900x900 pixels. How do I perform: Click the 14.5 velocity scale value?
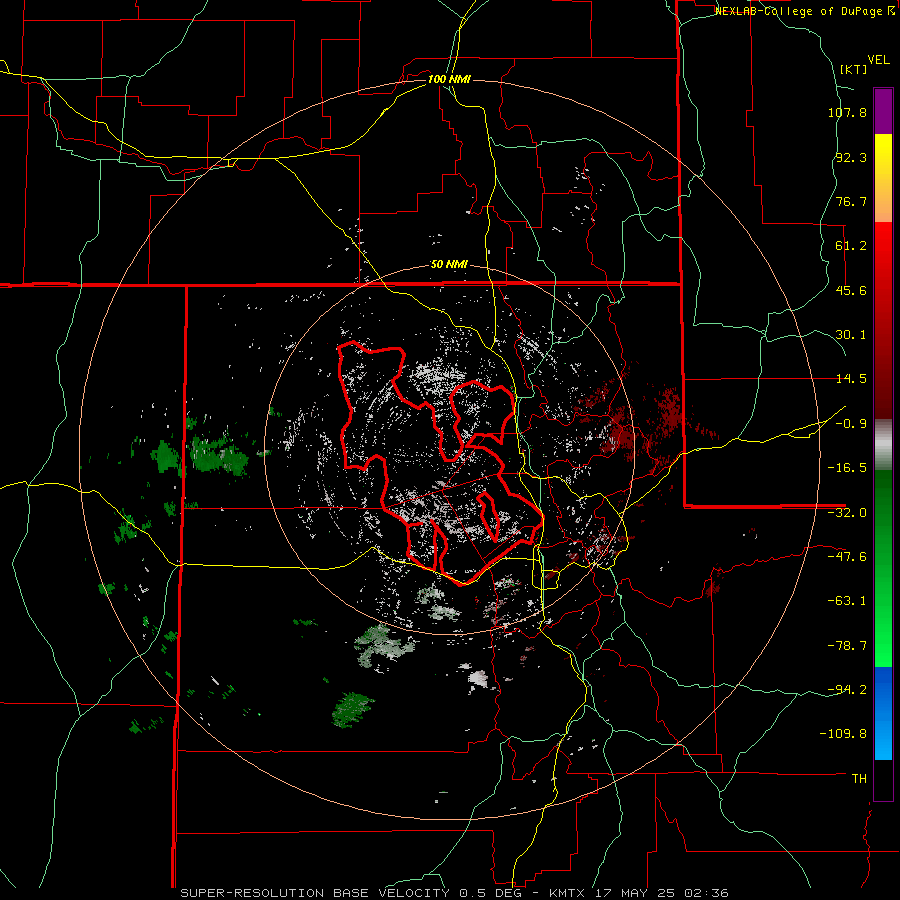point(851,379)
